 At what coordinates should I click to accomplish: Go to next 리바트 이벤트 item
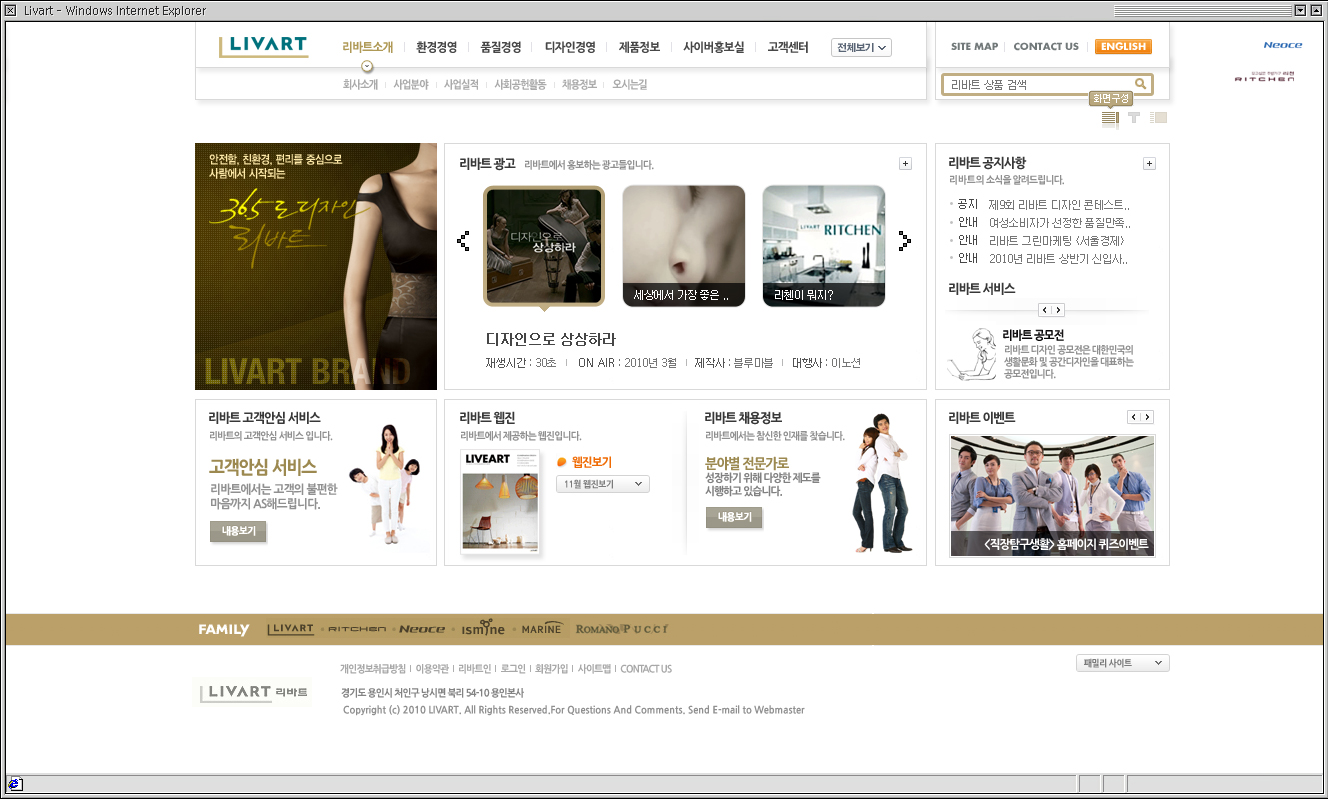(x=1147, y=417)
